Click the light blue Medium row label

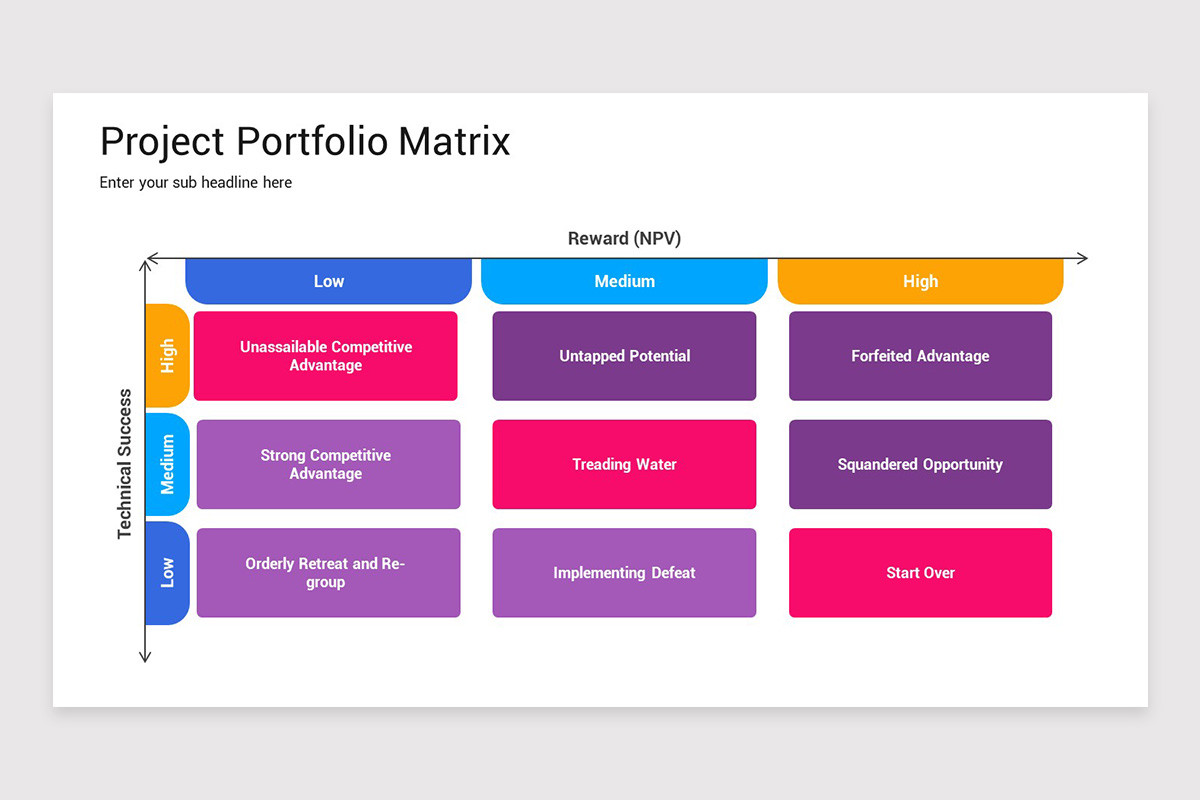[x=167, y=464]
